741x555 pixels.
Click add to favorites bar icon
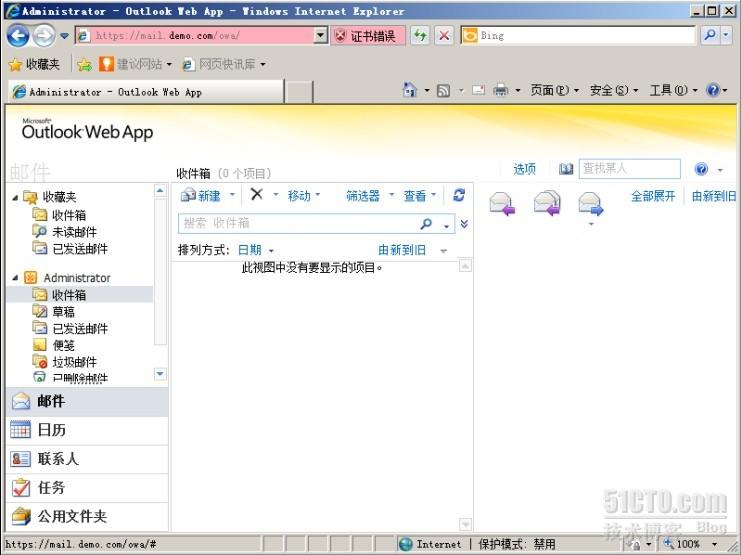pyautogui.click(x=84, y=64)
